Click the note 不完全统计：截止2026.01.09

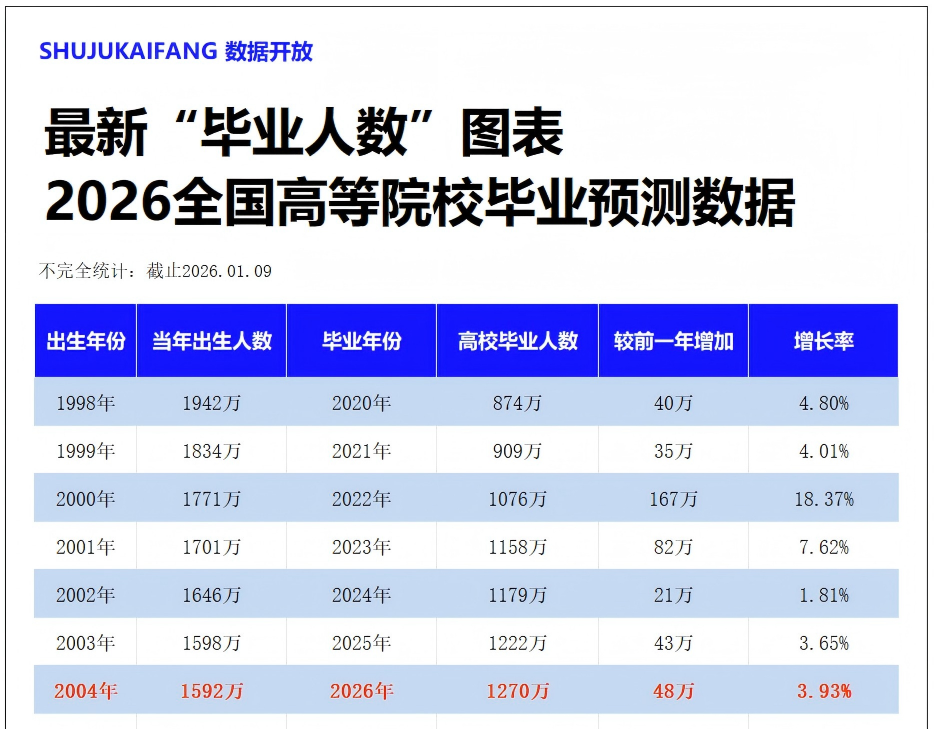pyautogui.click(x=155, y=271)
